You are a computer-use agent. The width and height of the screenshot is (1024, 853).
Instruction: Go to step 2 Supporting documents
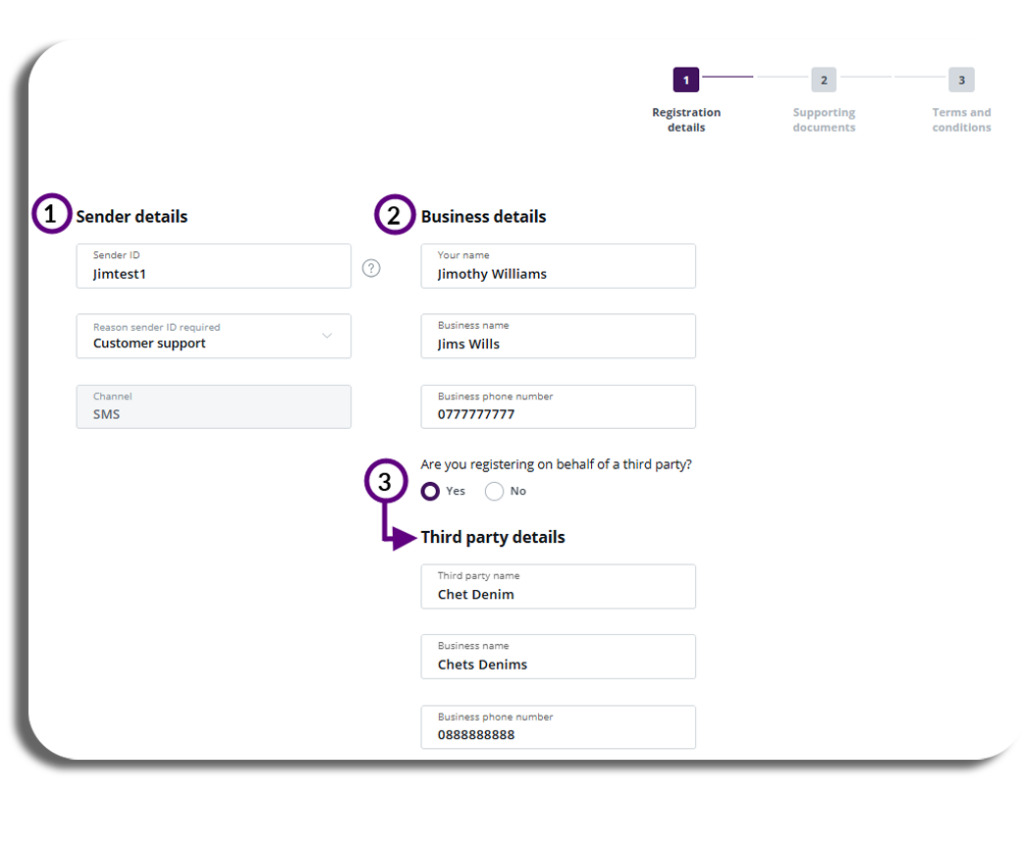(824, 80)
